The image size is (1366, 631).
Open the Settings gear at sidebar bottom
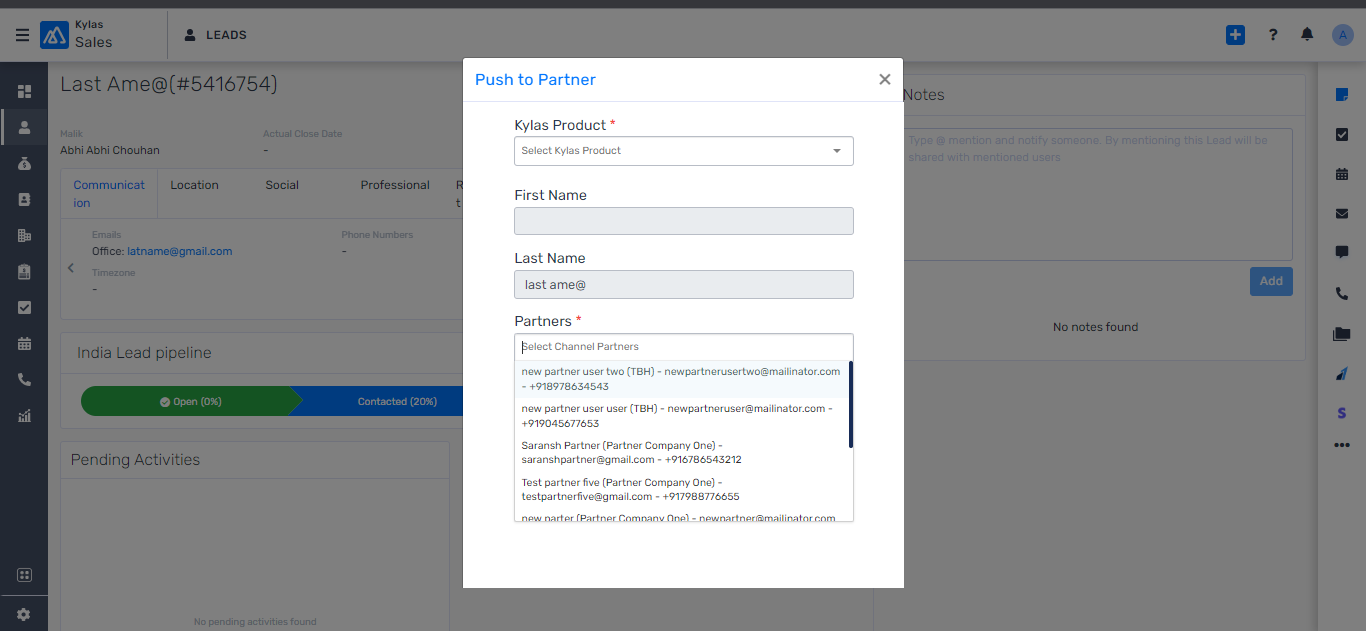(24, 613)
